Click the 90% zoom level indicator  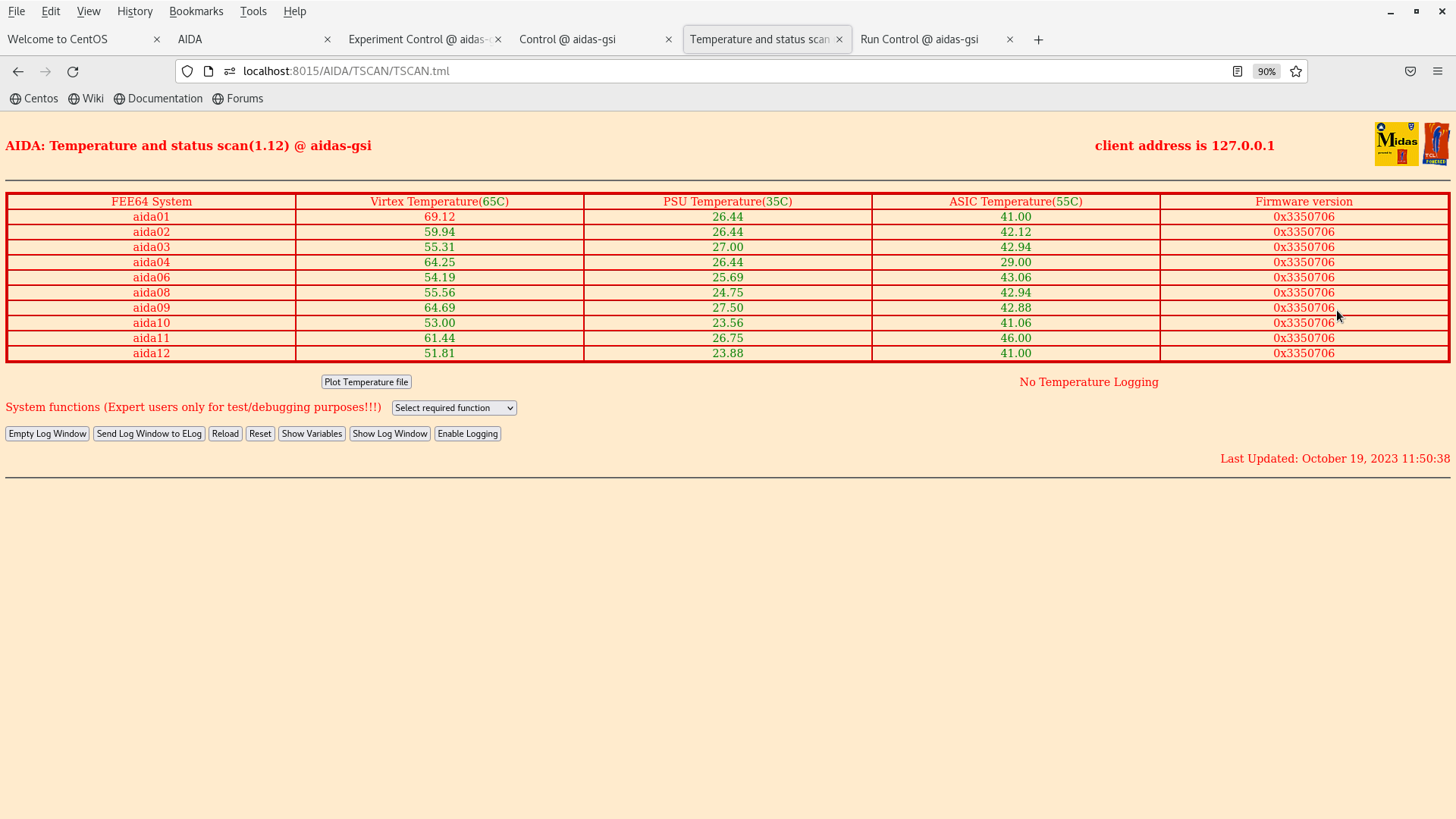pyautogui.click(x=1266, y=71)
